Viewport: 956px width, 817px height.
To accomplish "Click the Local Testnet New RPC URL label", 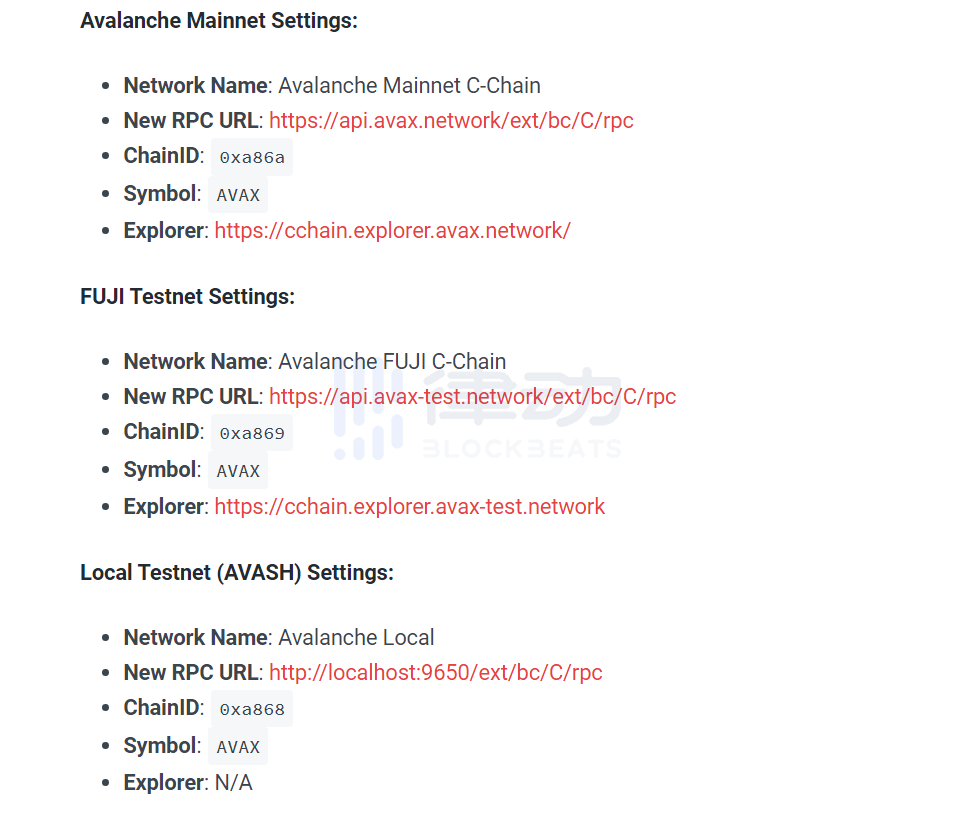I will [x=191, y=673].
